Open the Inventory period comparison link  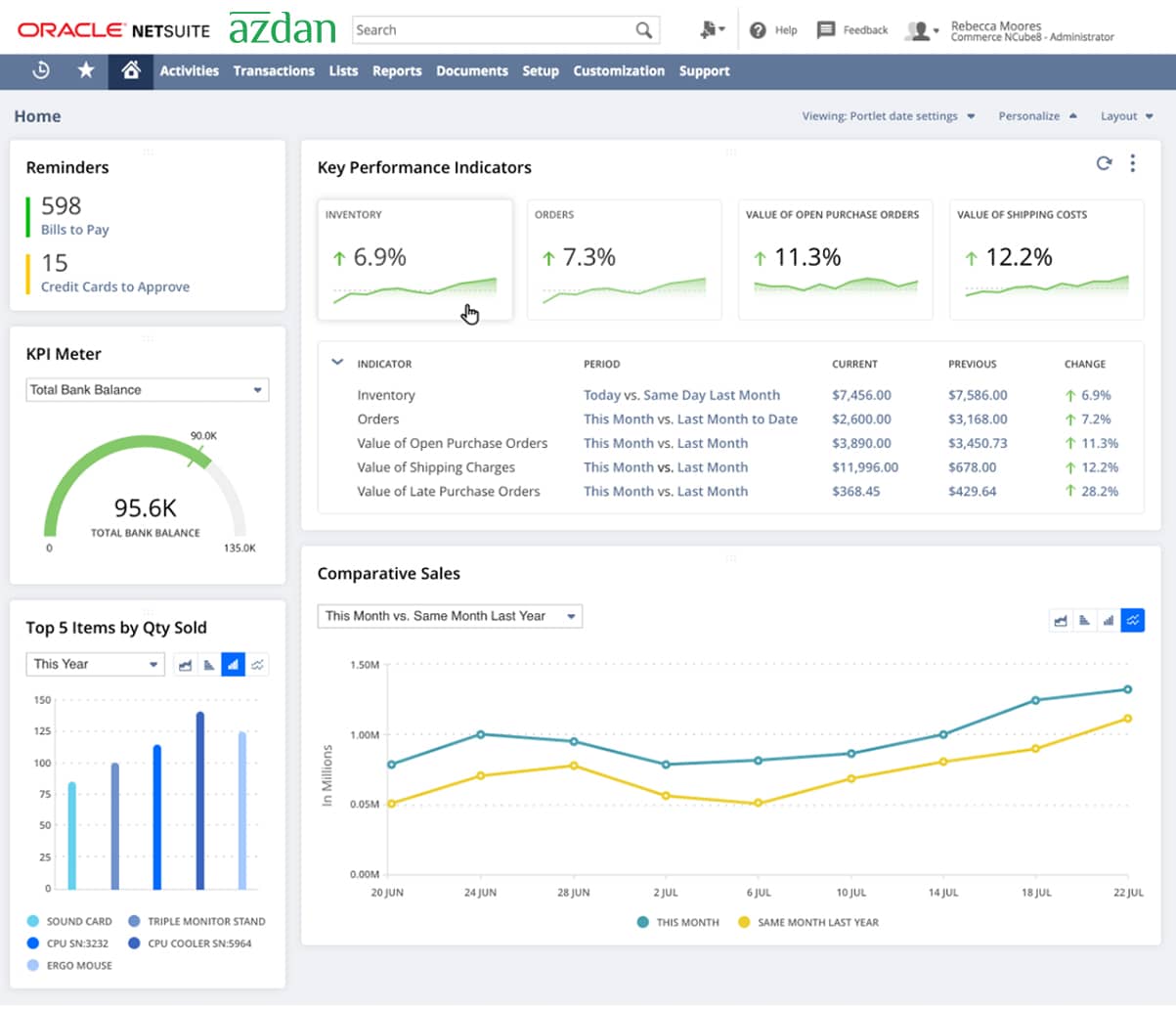coord(681,395)
